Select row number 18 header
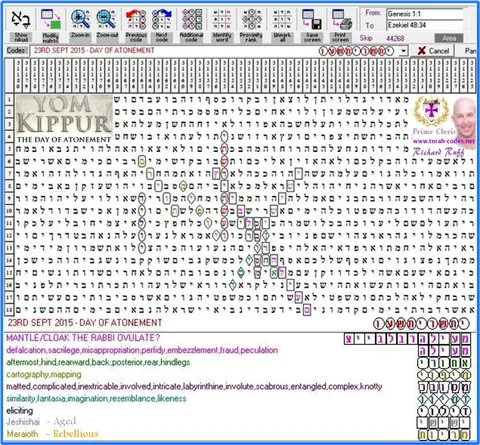480x445 pixels. tap(9, 310)
